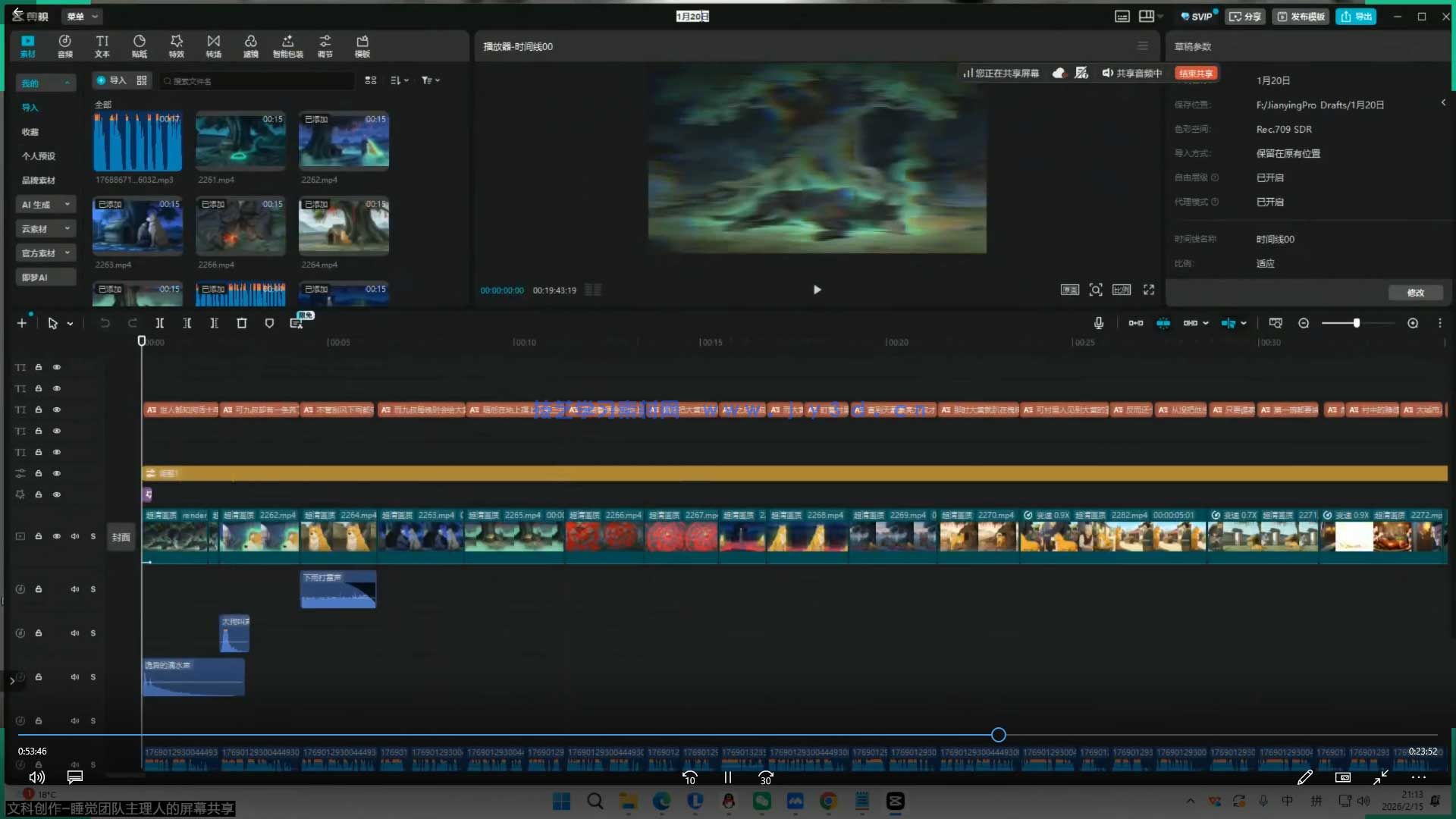Open the 滤镜 filters panel

pos(250,45)
